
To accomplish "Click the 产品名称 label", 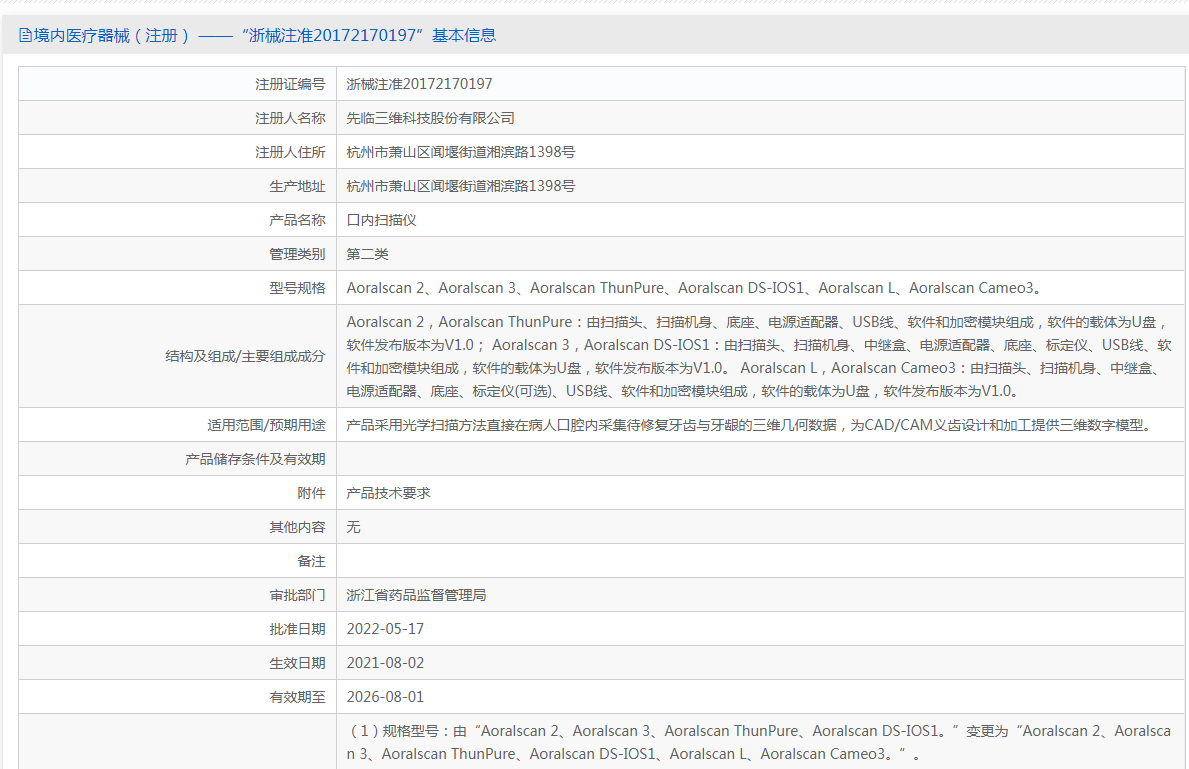I will 297,221.
